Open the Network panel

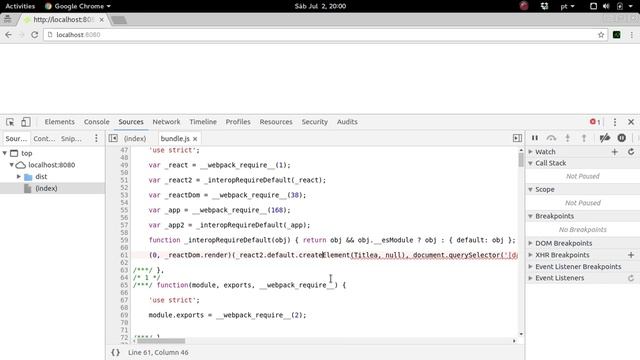point(166,122)
